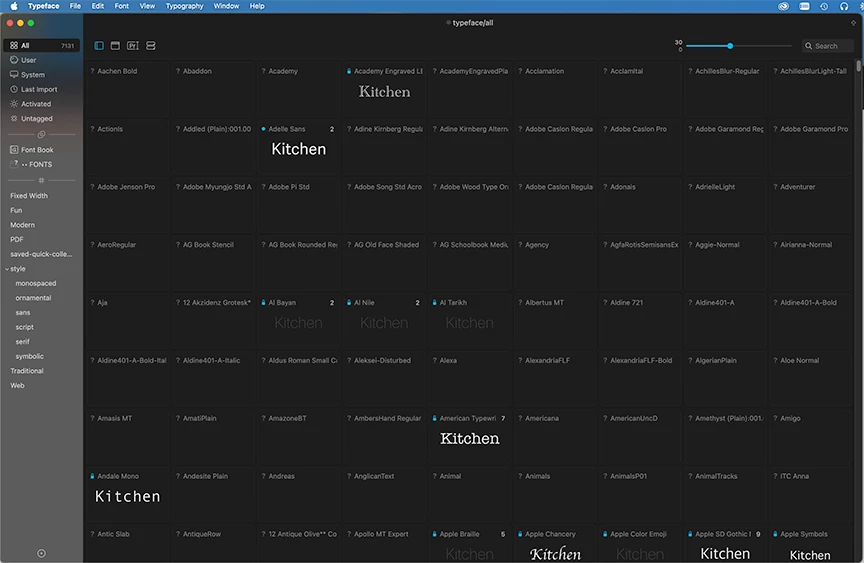Open the File menu
The width and height of the screenshot is (864, 563).
point(75,6)
